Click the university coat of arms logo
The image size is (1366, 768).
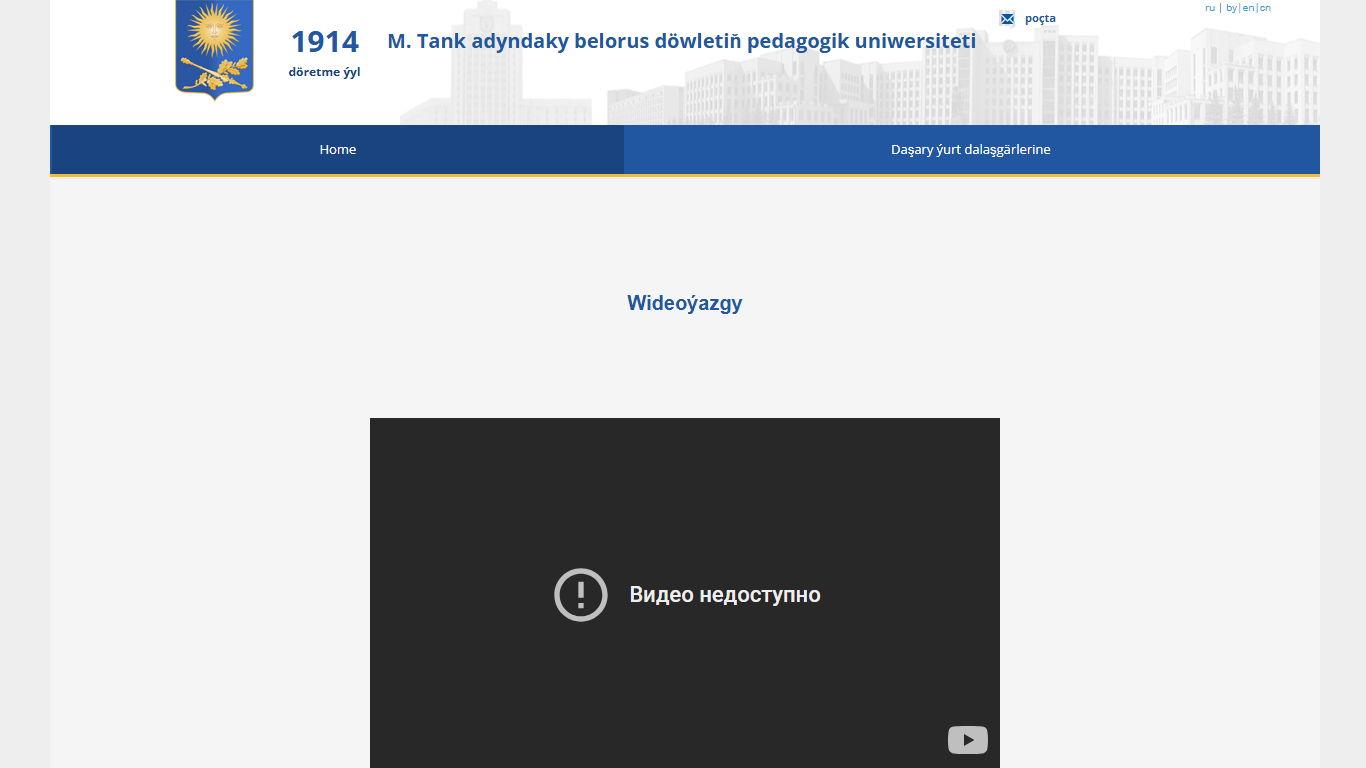click(x=214, y=50)
